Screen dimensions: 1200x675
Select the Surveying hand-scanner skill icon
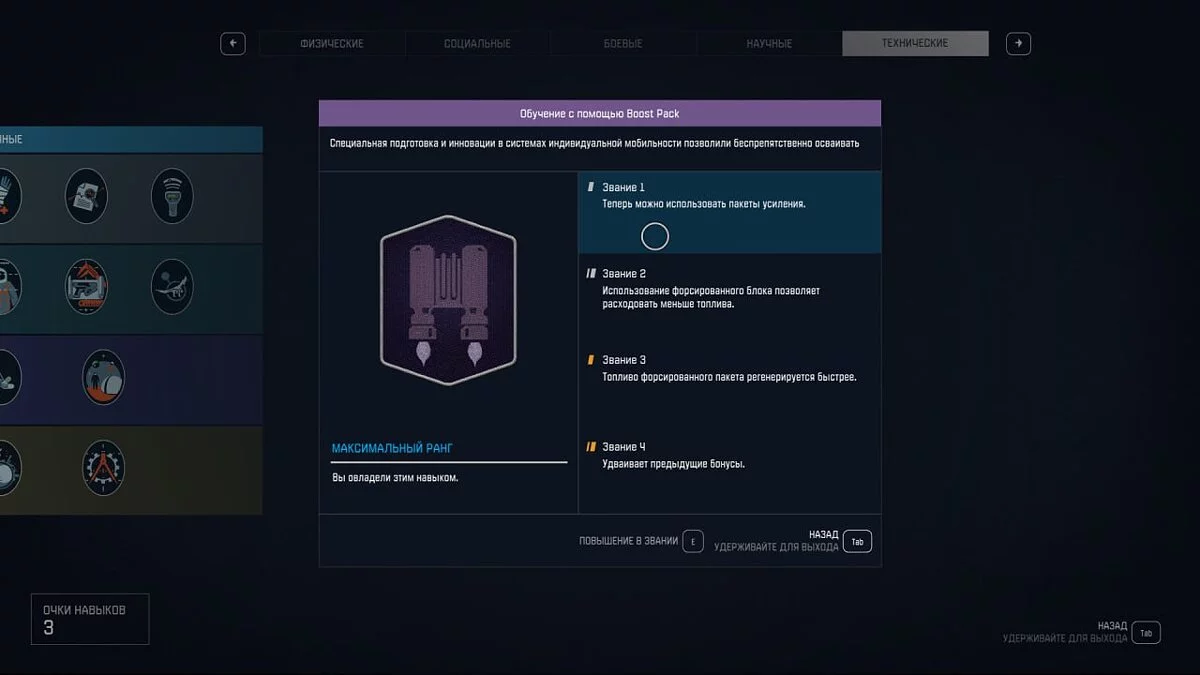coord(172,196)
